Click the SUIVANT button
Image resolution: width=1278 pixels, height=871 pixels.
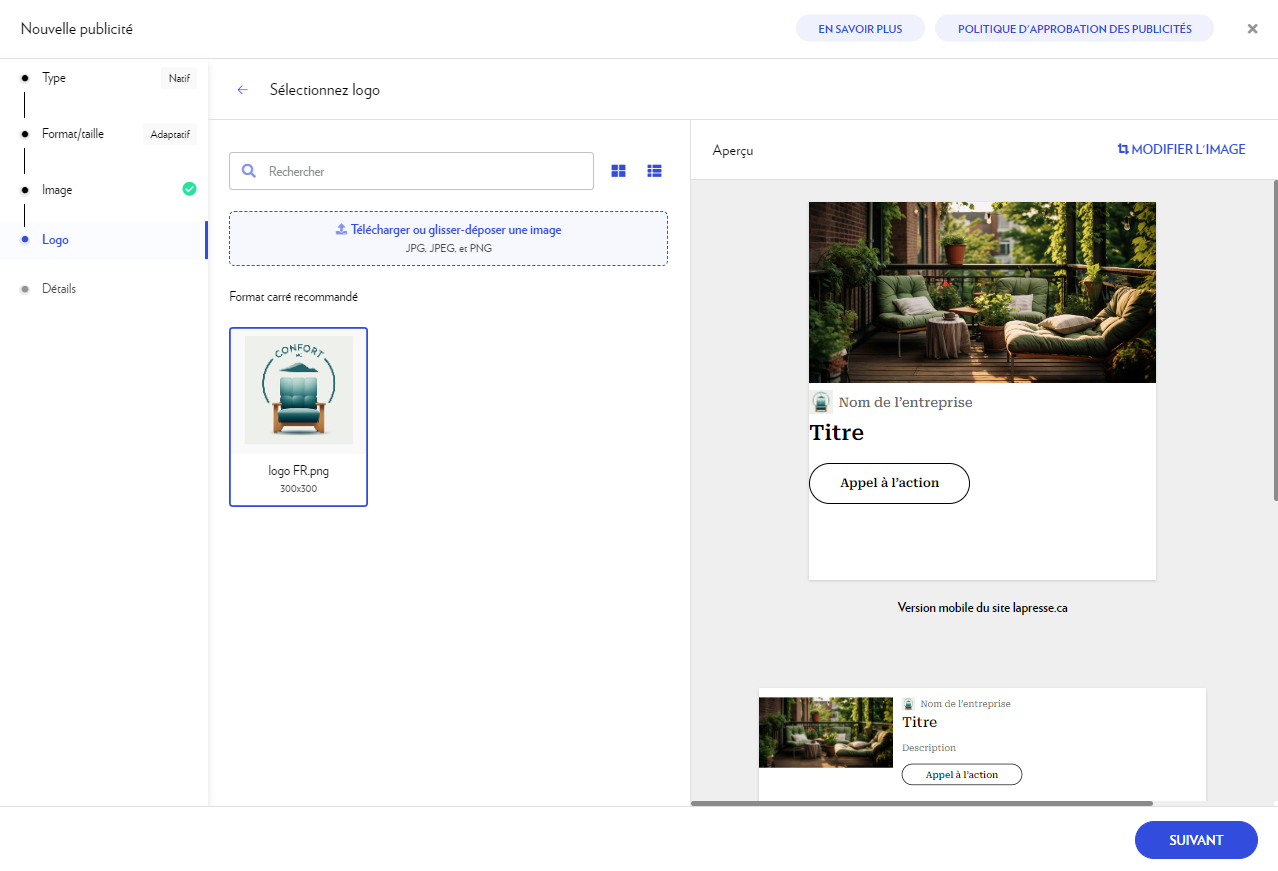1195,840
